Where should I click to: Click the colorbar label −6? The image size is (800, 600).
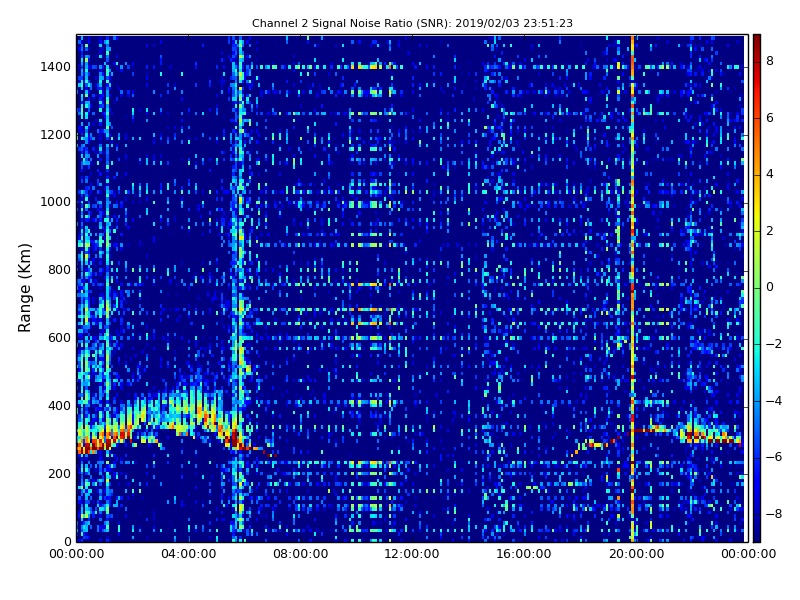tap(774, 457)
